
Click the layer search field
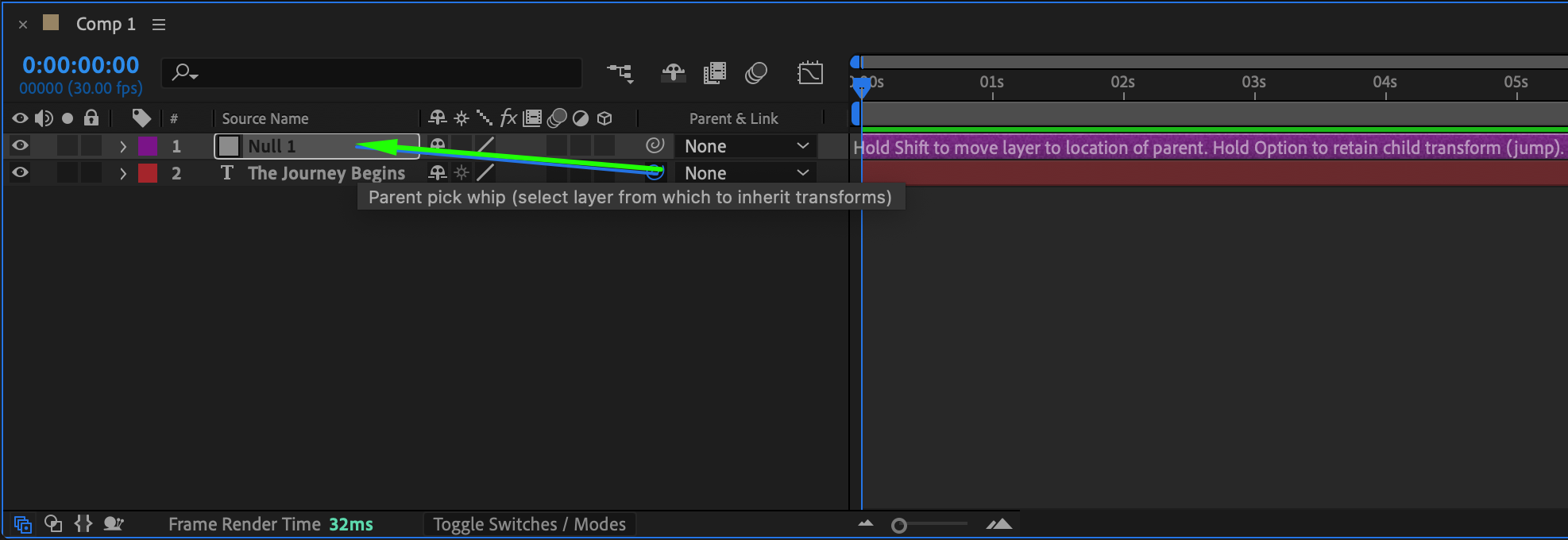(x=381, y=73)
